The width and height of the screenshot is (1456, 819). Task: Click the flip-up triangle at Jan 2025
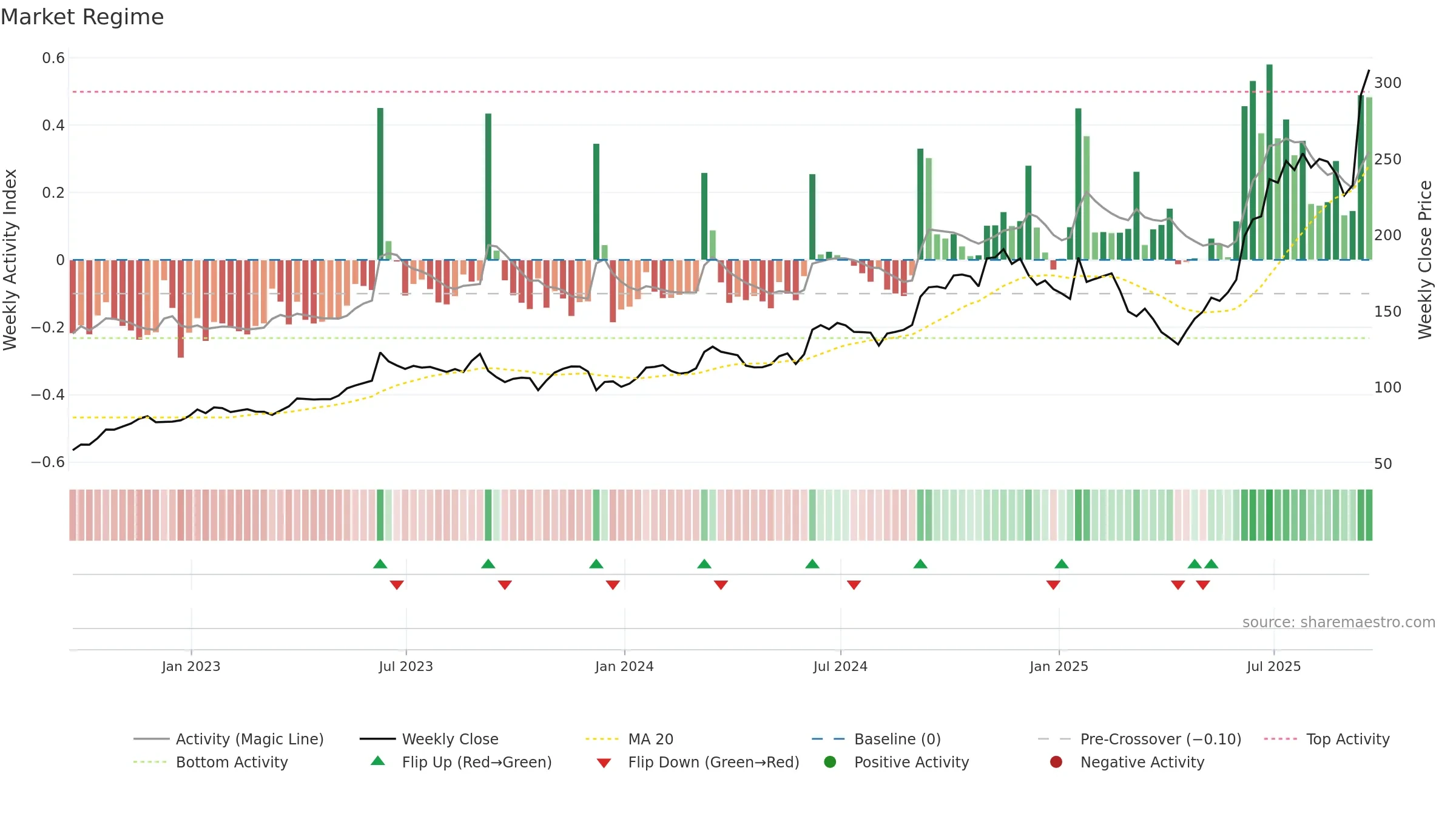pyautogui.click(x=1062, y=564)
